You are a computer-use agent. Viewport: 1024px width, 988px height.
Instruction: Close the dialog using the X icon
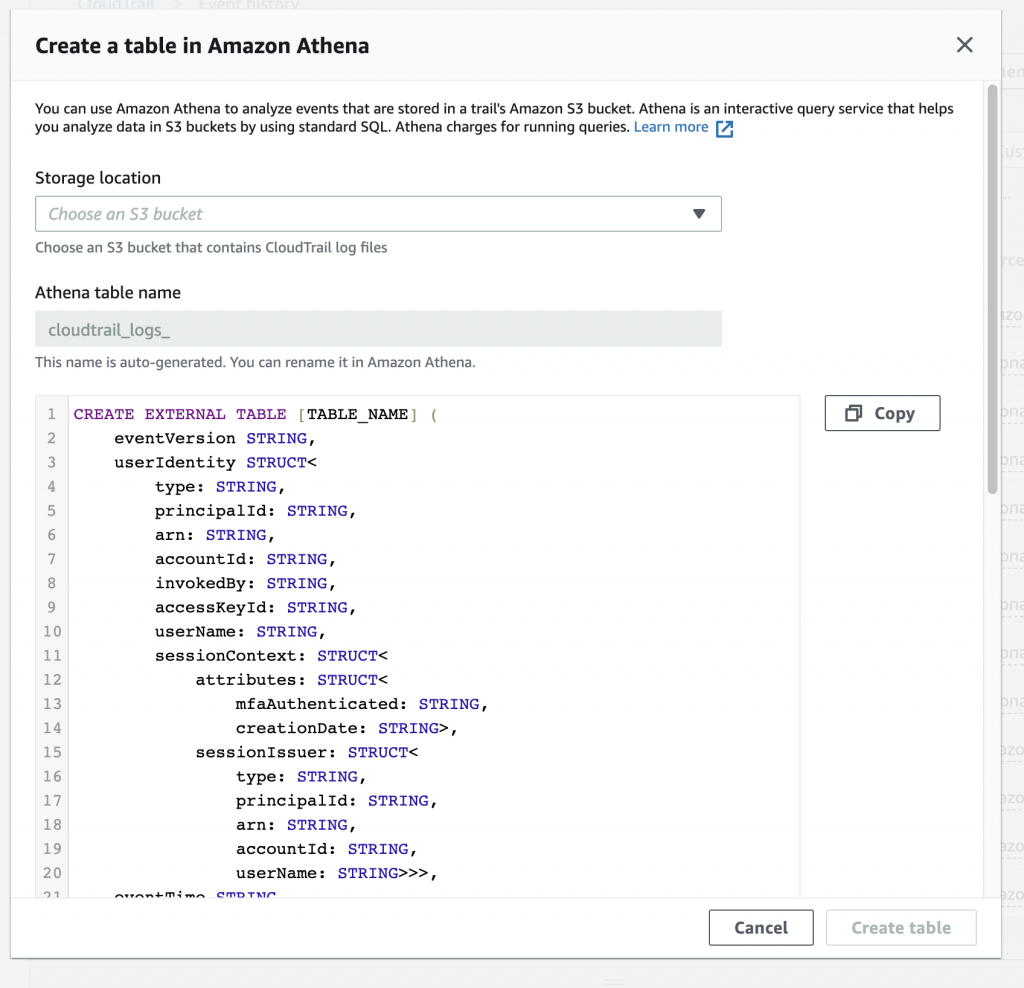[x=963, y=44]
